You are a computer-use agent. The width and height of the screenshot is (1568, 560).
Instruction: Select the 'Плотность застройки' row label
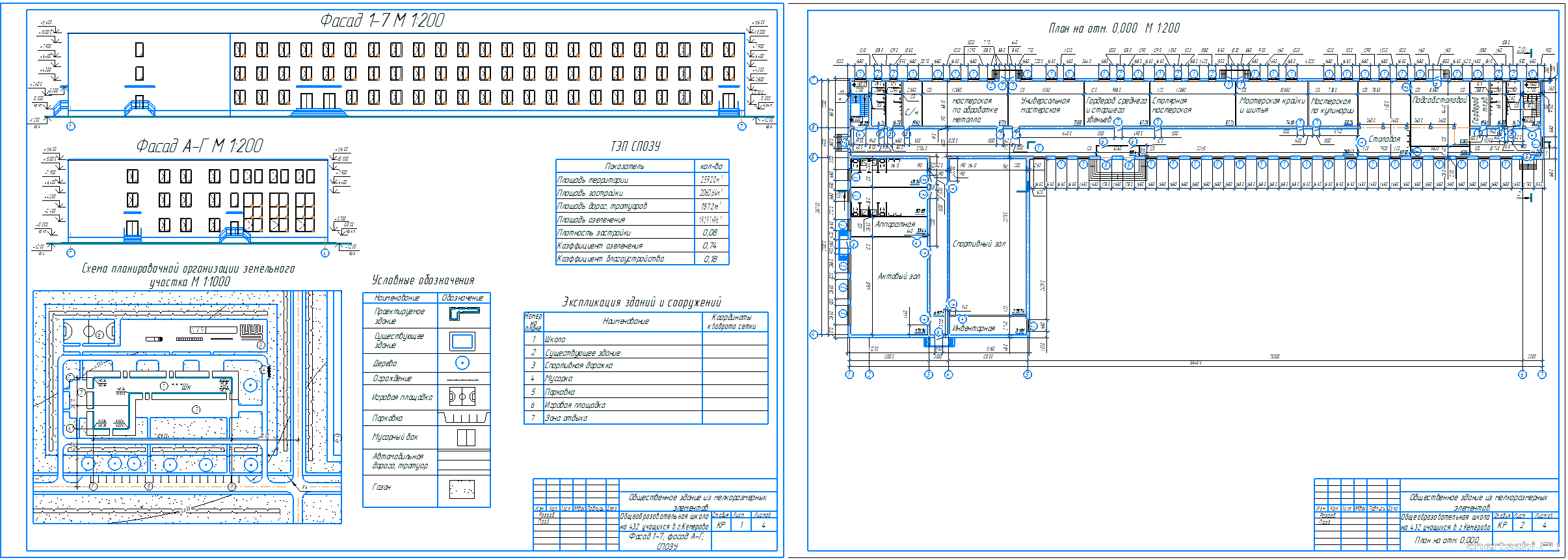click(x=594, y=232)
